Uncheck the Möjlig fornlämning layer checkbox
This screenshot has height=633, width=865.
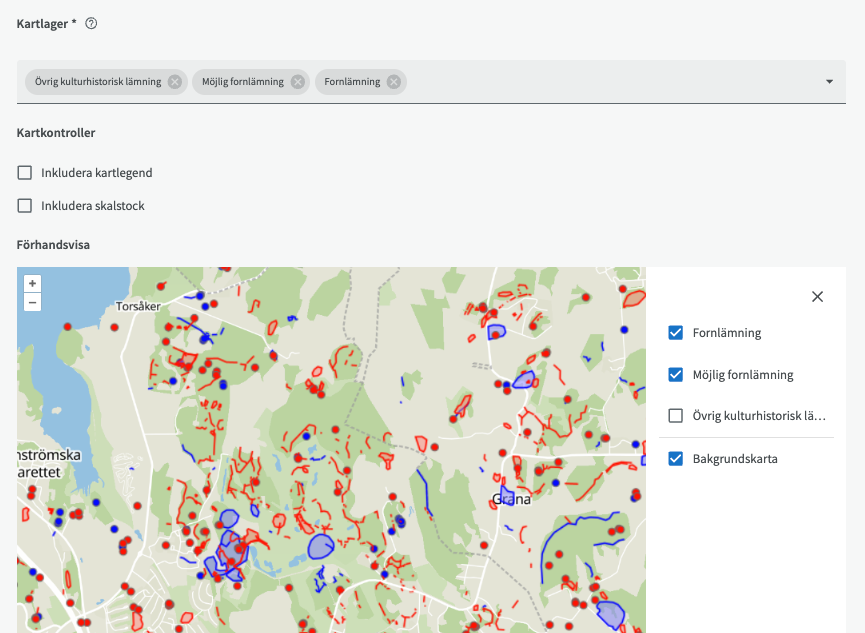click(676, 375)
